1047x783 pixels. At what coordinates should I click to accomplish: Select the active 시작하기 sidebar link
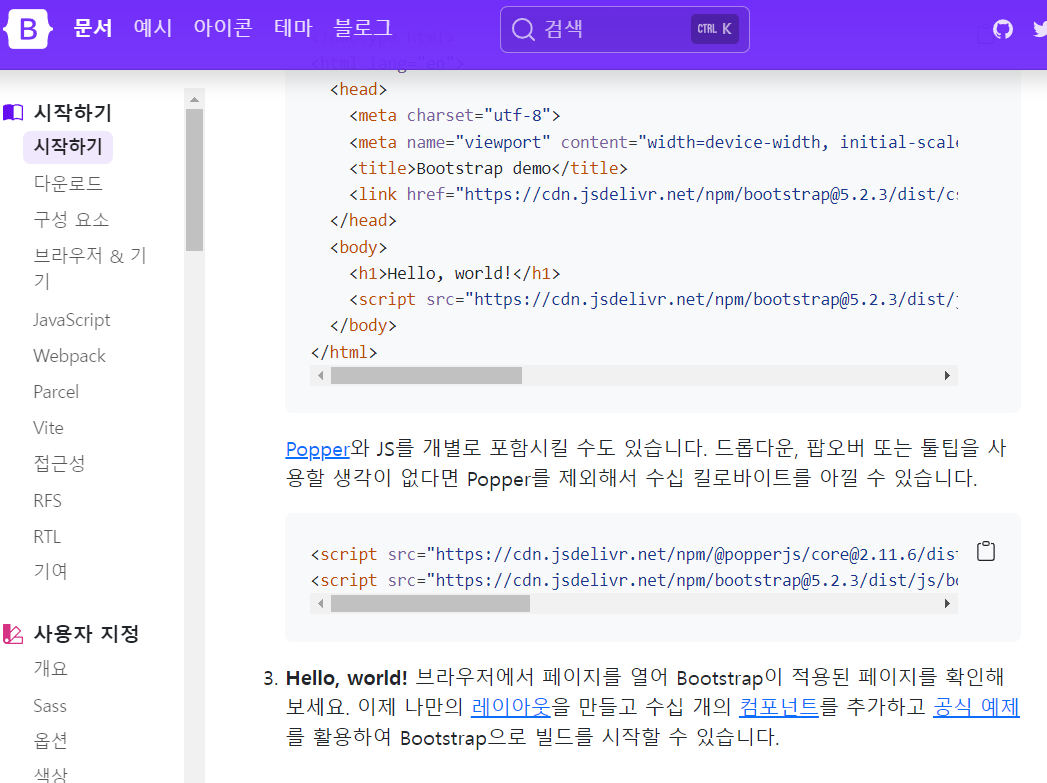67,147
